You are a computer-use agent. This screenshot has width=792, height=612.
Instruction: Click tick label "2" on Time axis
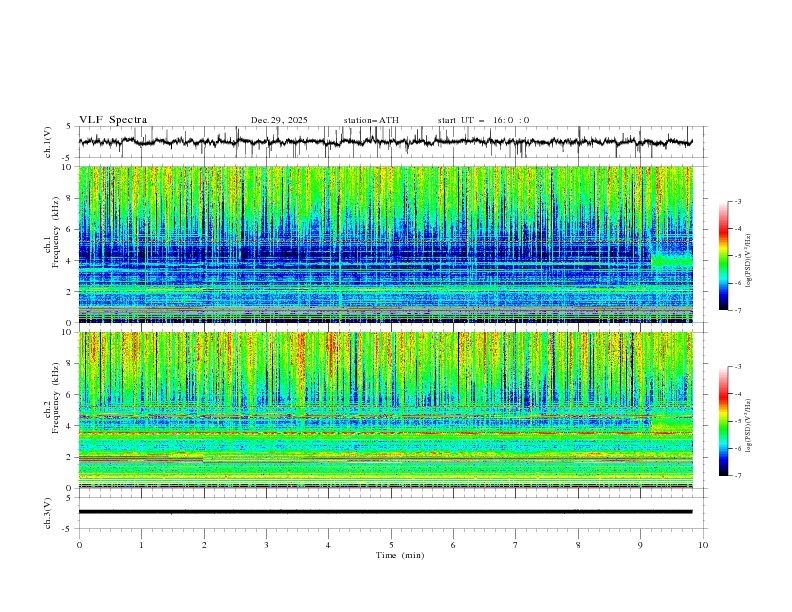click(x=204, y=545)
